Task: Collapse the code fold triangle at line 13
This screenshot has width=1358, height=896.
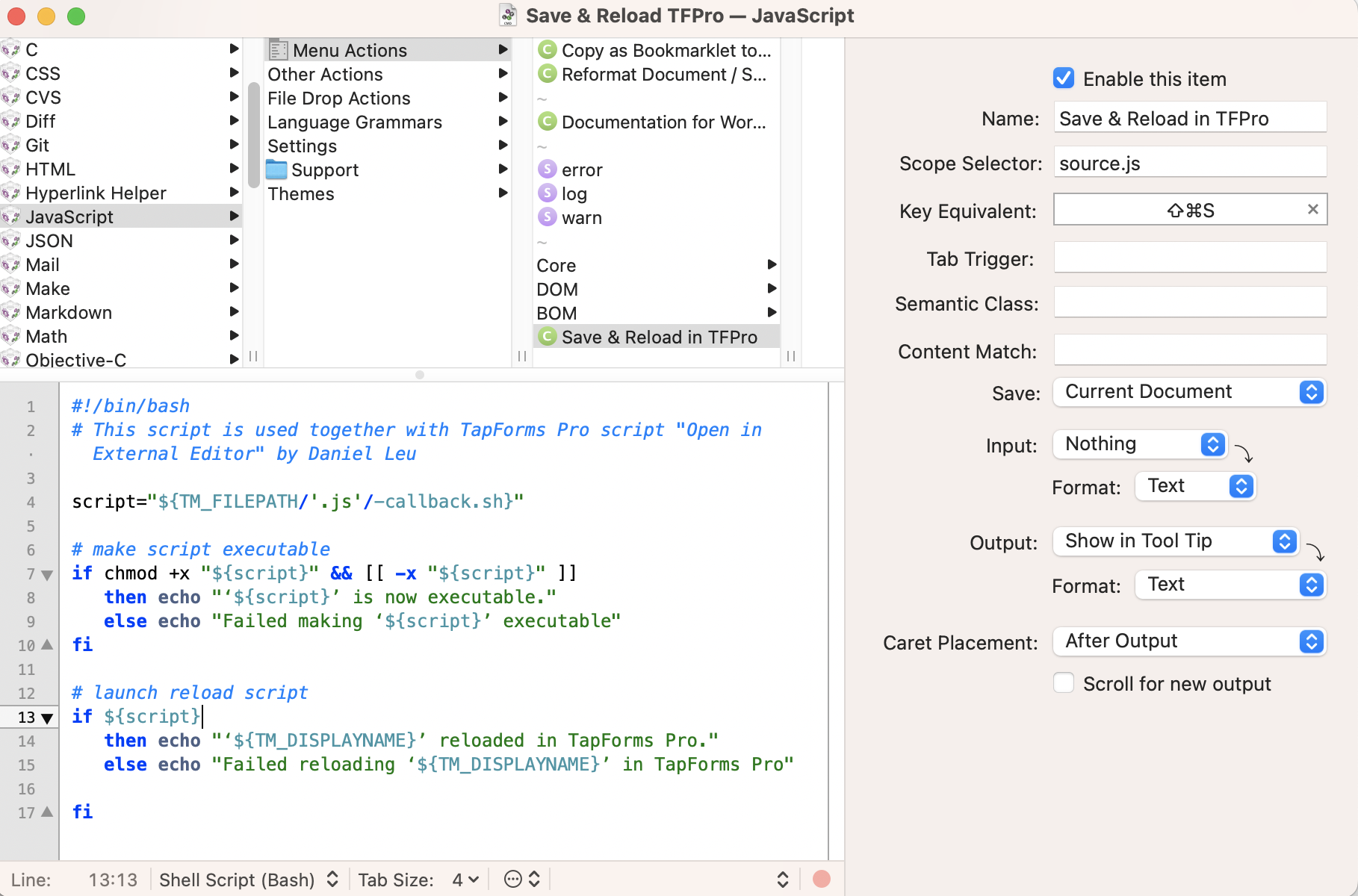Action: point(46,718)
